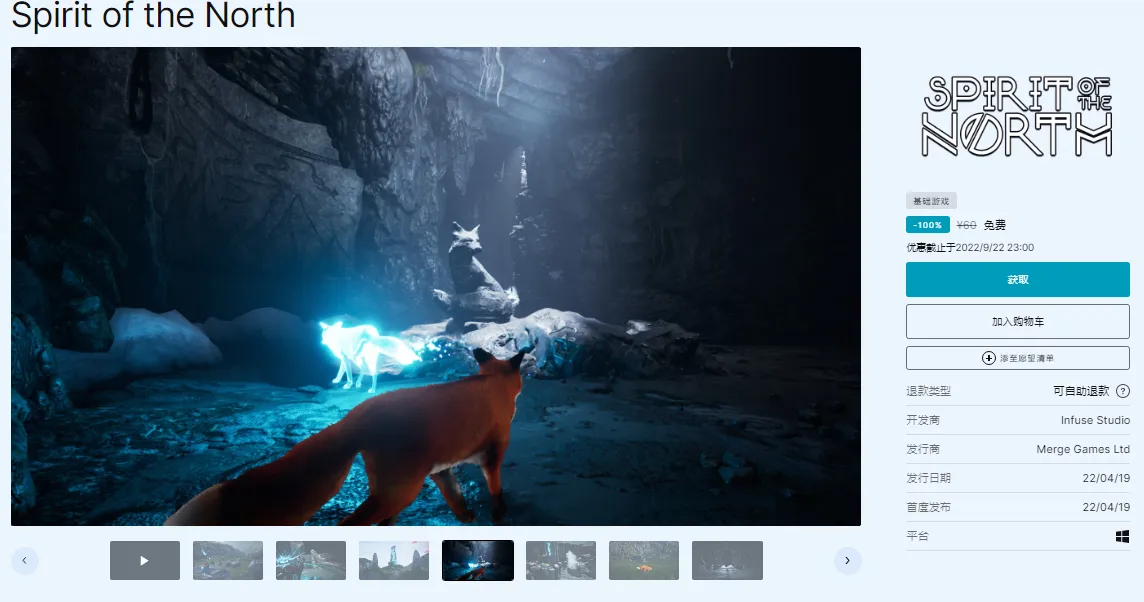Click the 优惠截止于2022/9/22 23:00 text
Image resolution: width=1144 pixels, height=602 pixels.
(x=970, y=247)
